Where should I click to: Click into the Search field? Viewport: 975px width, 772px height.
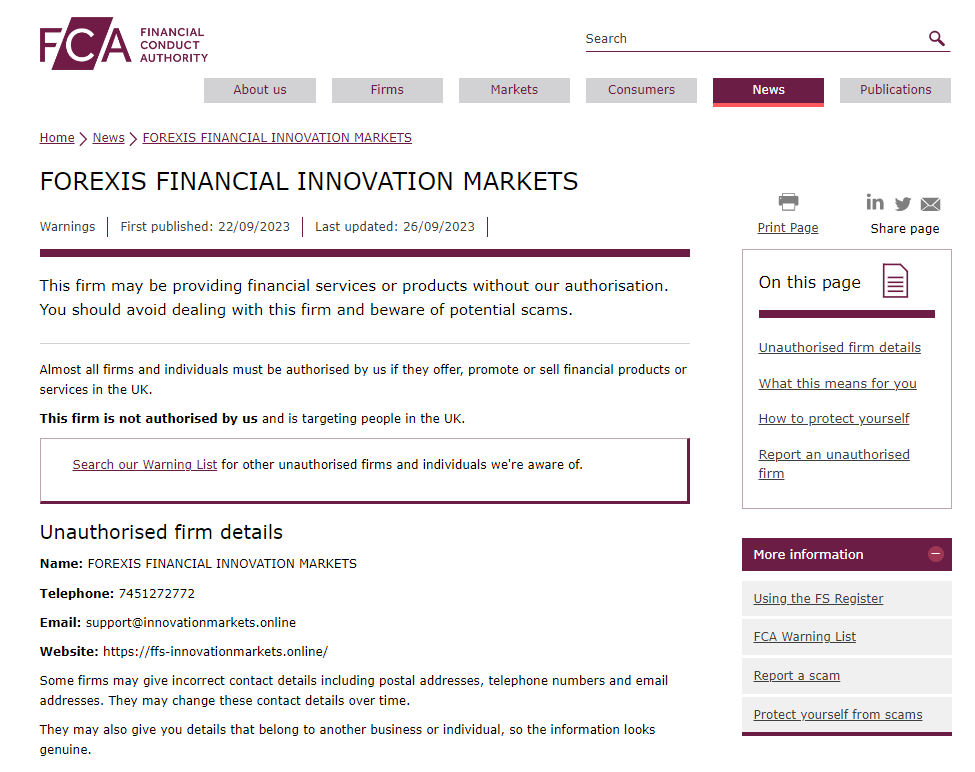pyautogui.click(x=750, y=39)
